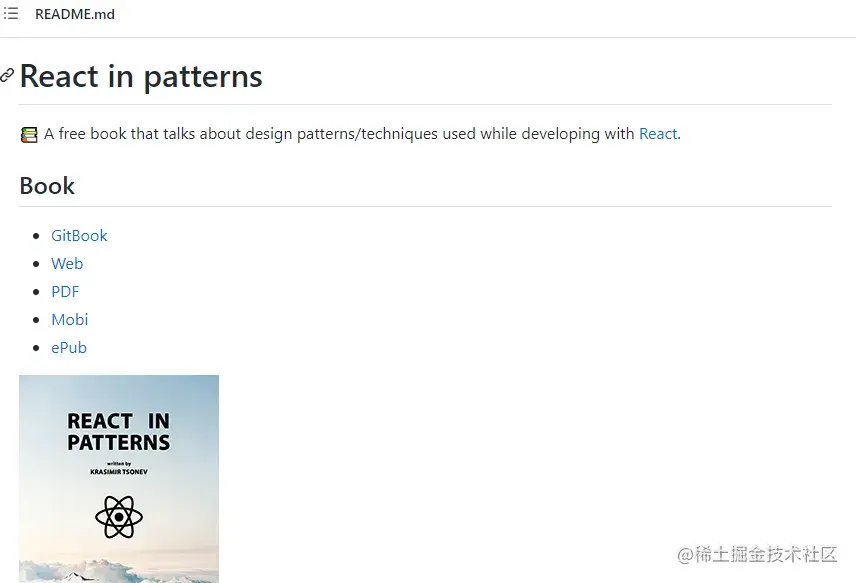Click the React atom logo on the cover
Image resolution: width=856 pixels, height=583 pixels.
tap(119, 517)
